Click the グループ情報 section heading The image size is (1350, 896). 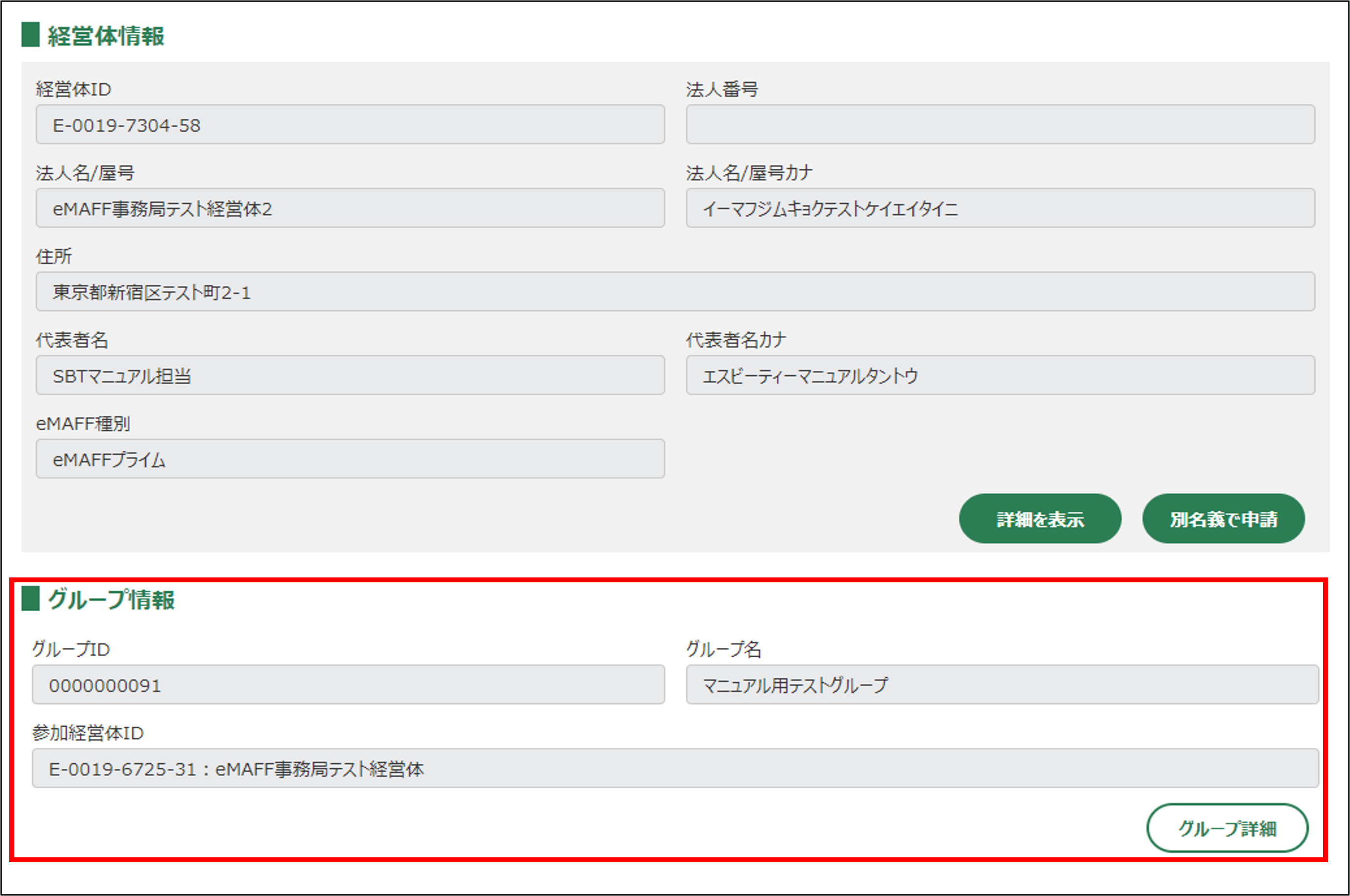pyautogui.click(x=112, y=599)
